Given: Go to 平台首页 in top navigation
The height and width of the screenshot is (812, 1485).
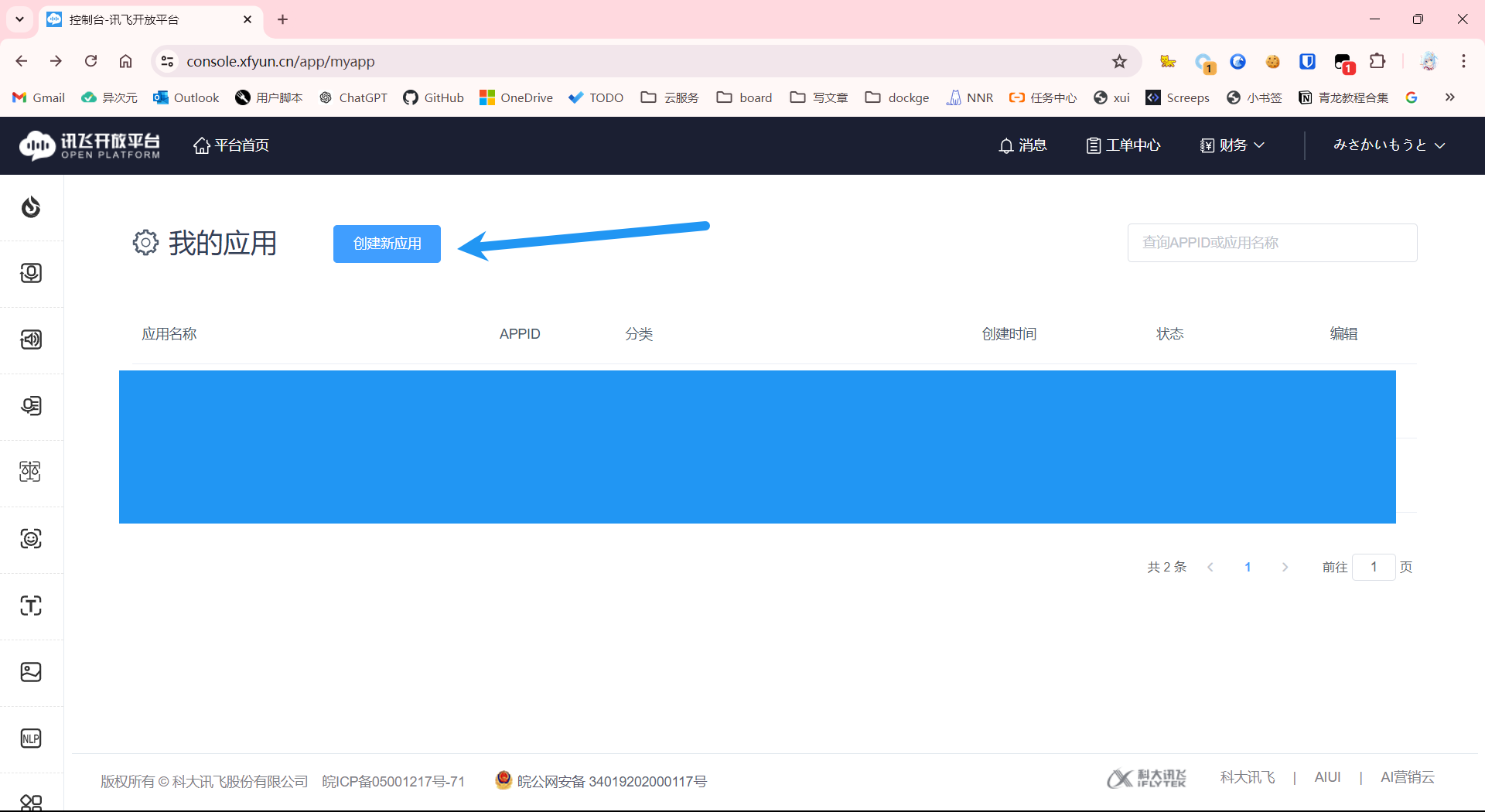Looking at the screenshot, I should pos(231,145).
